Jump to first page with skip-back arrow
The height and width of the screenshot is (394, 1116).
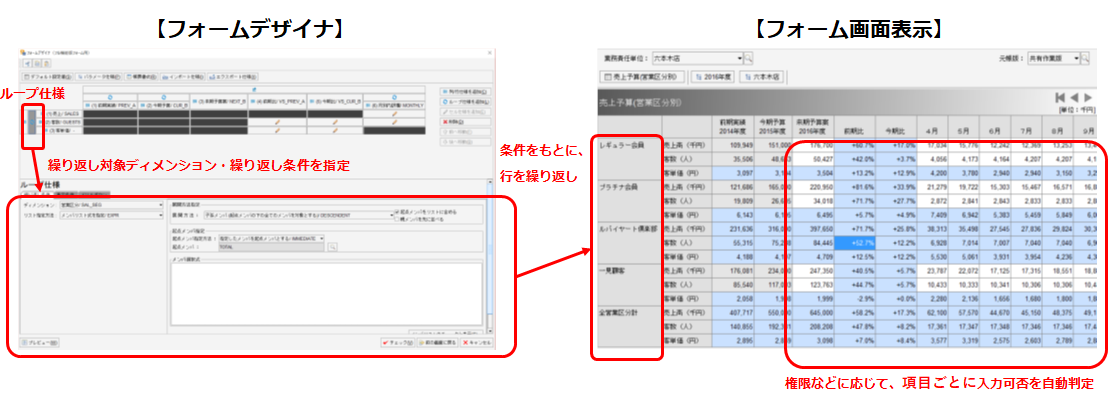coord(1059,97)
